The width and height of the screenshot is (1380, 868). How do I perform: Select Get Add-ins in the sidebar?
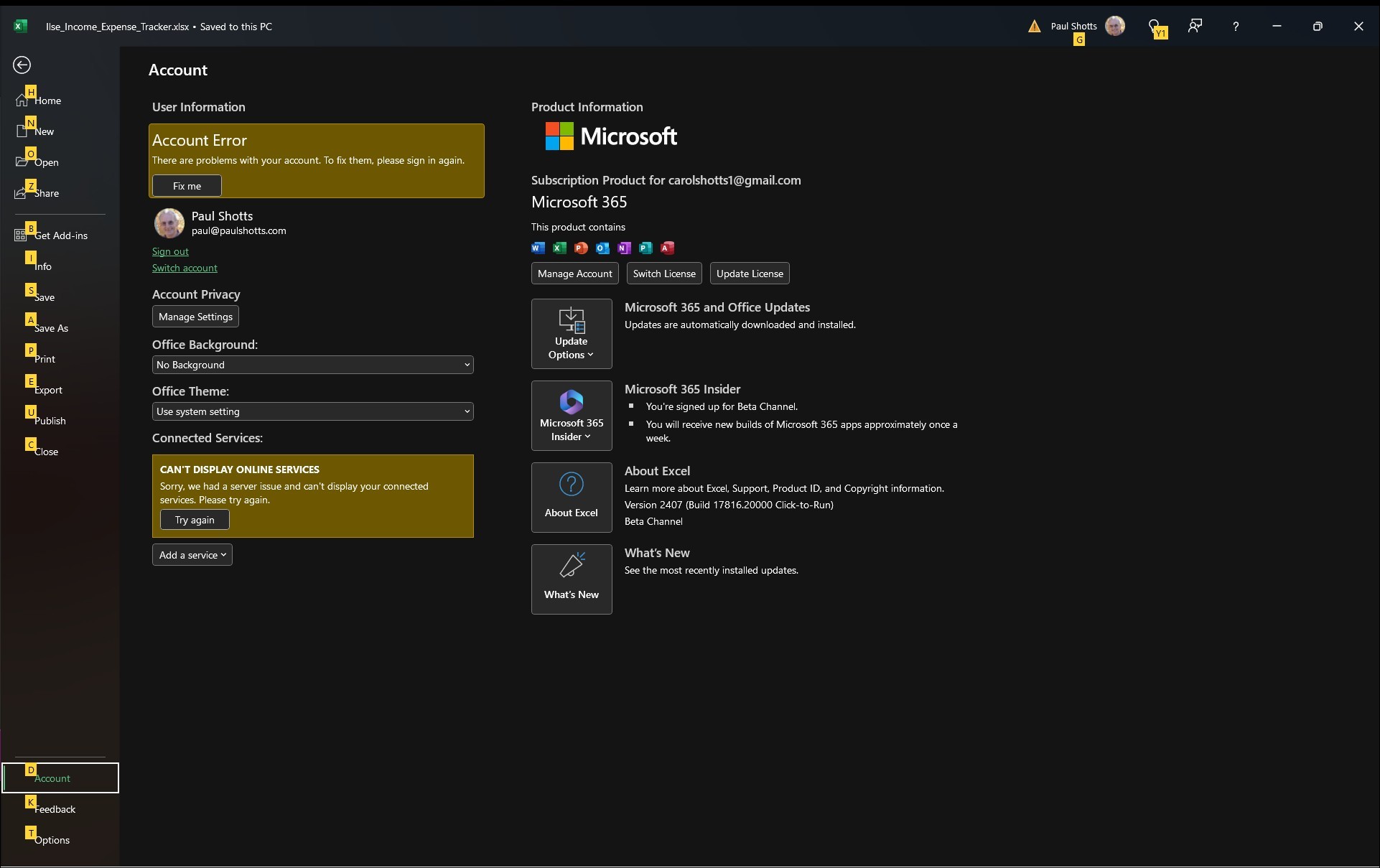(60, 235)
